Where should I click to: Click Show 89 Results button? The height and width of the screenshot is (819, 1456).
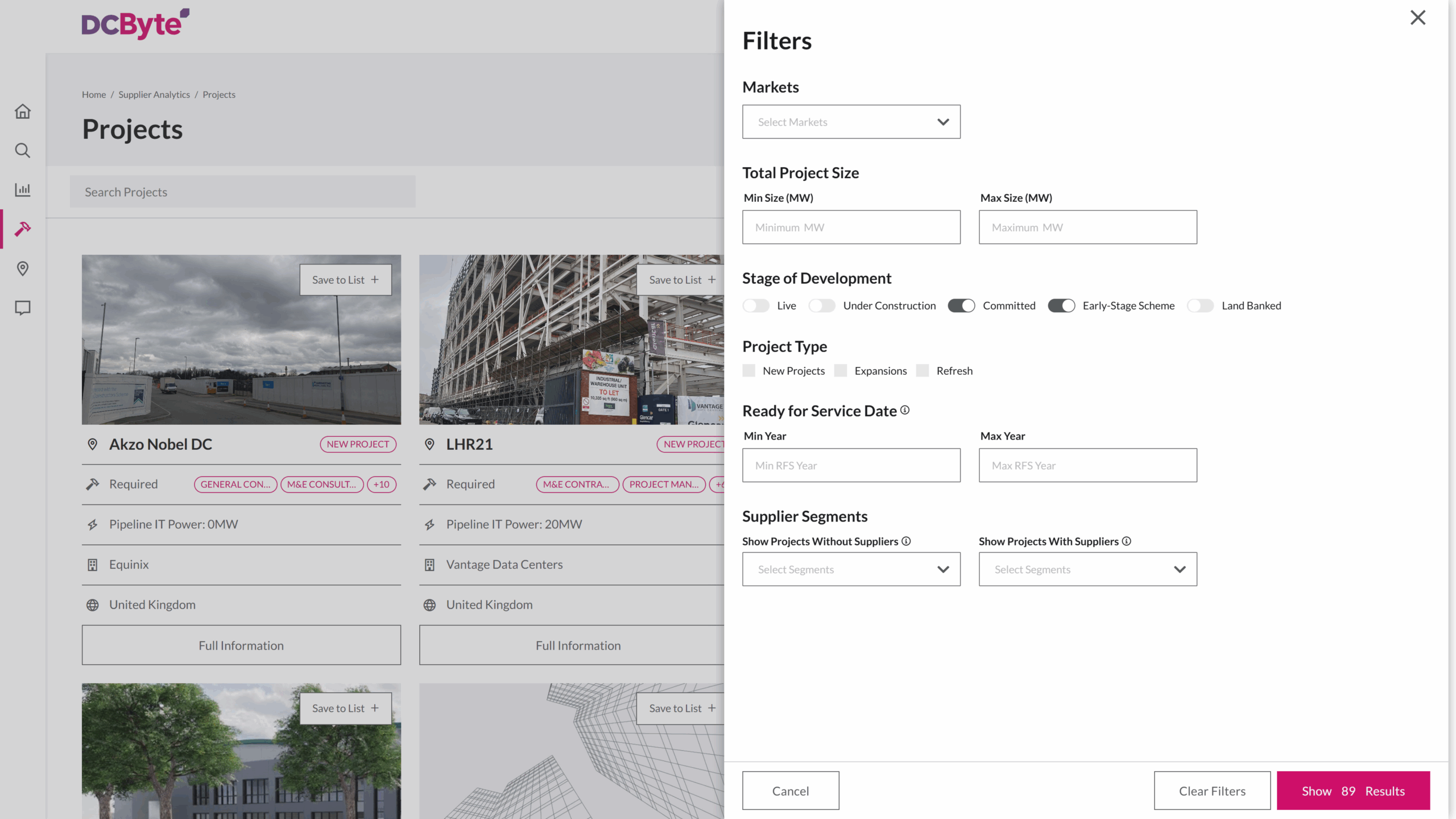(x=1354, y=791)
